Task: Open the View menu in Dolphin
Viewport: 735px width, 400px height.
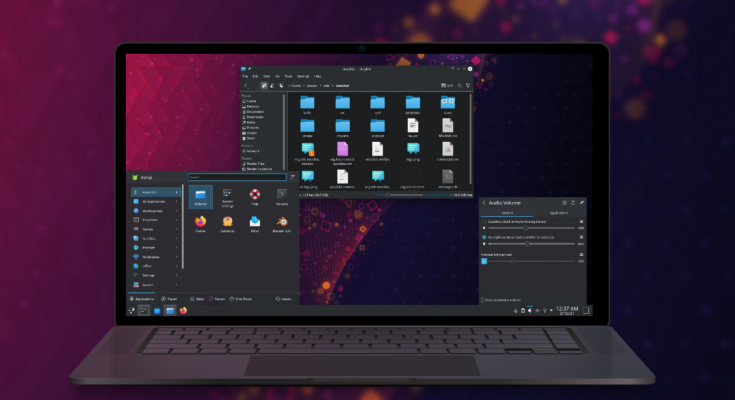Action: click(x=267, y=76)
